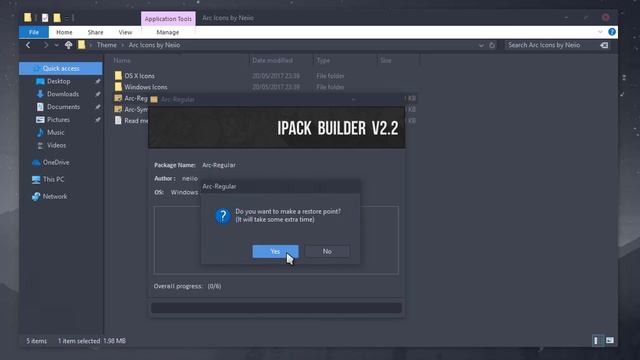Click the This PC monitor icon

tap(36, 179)
